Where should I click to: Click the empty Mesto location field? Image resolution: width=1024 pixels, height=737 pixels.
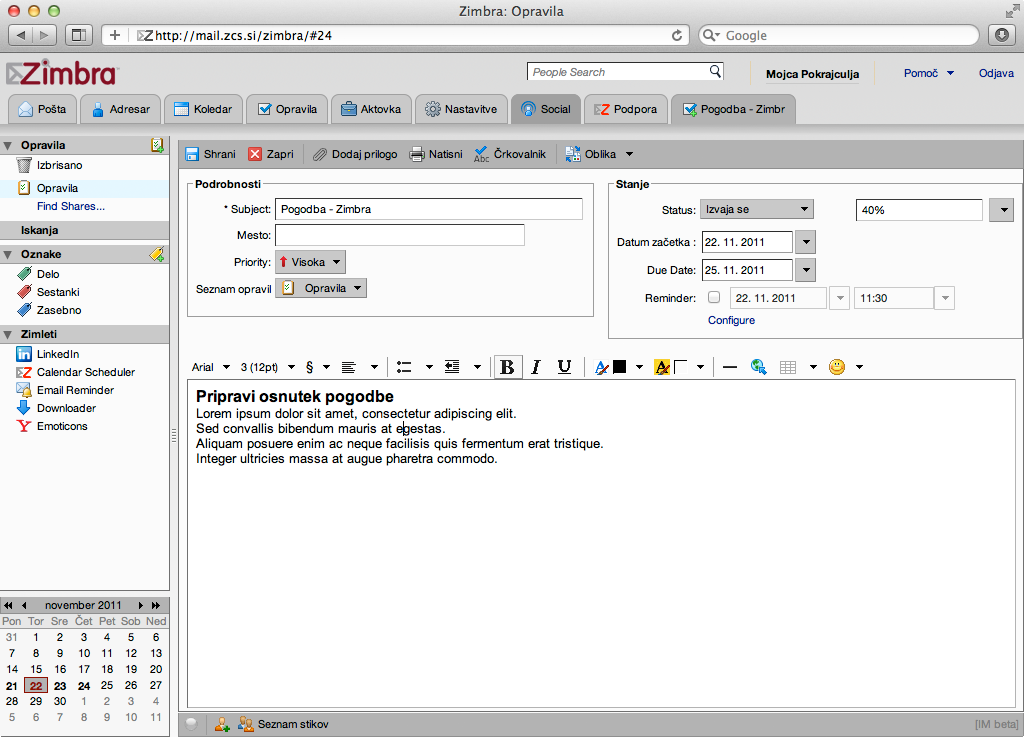click(400, 235)
